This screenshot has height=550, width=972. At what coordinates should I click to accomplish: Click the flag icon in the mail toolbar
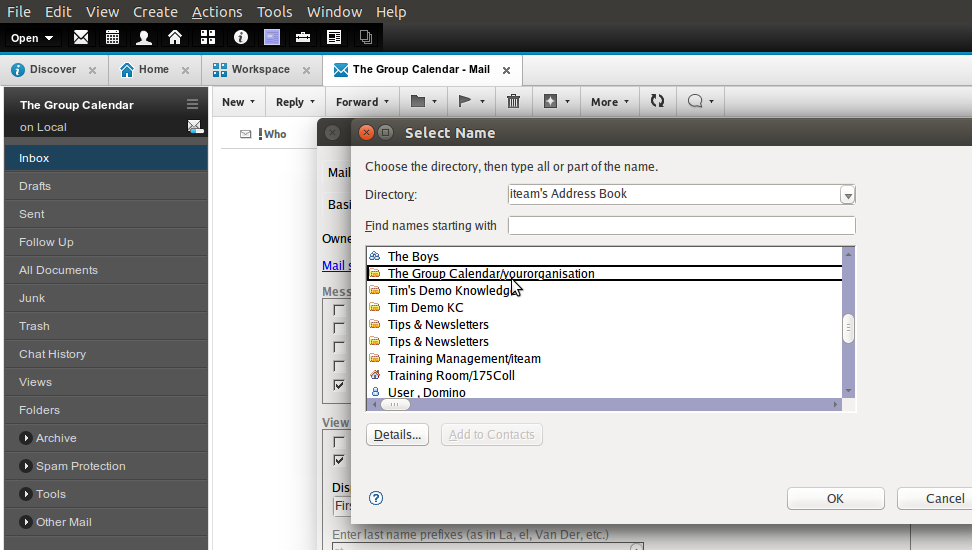tap(464, 101)
